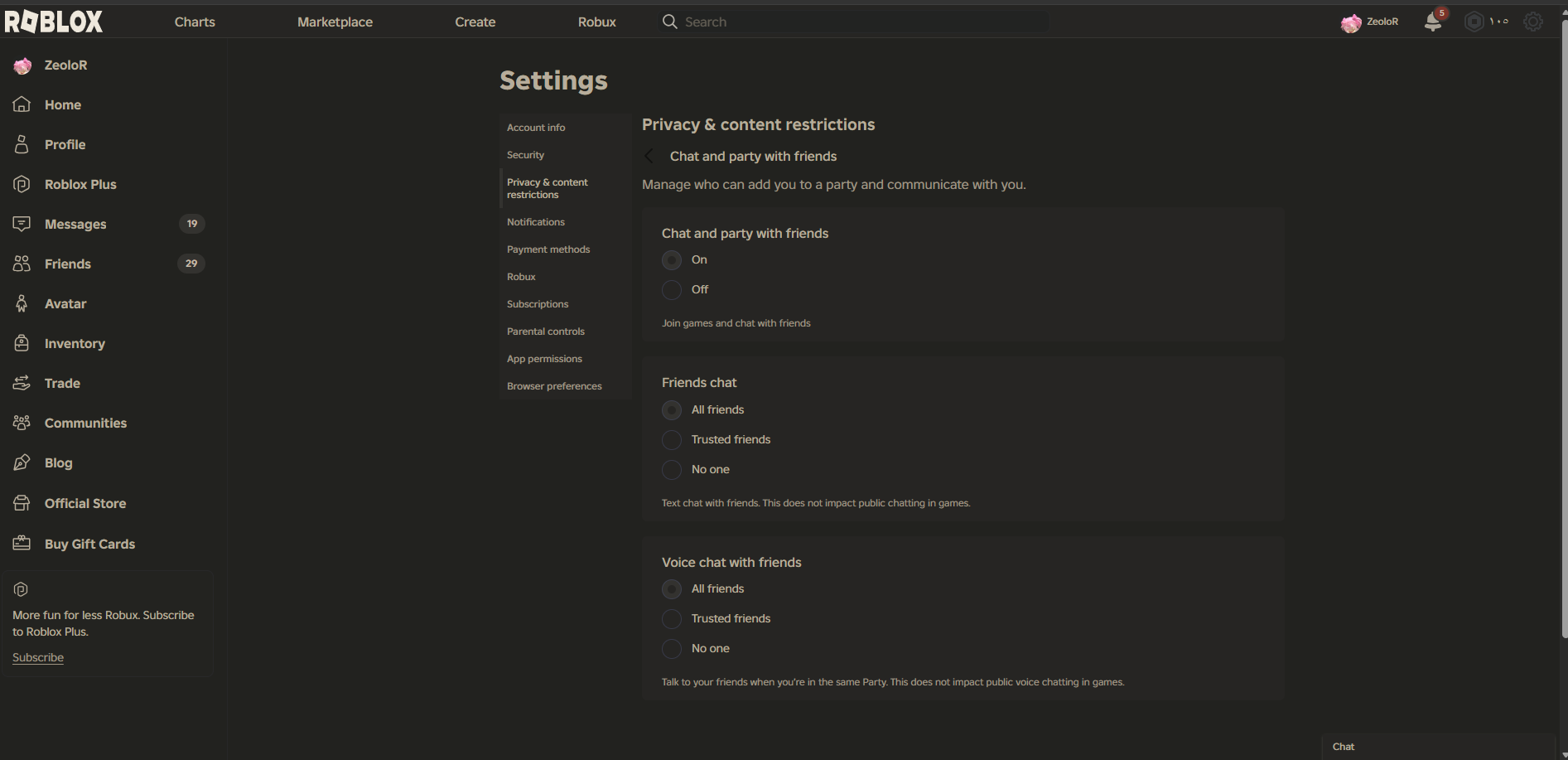
Task: Click the Avatar icon in sidebar
Action: pos(22,303)
